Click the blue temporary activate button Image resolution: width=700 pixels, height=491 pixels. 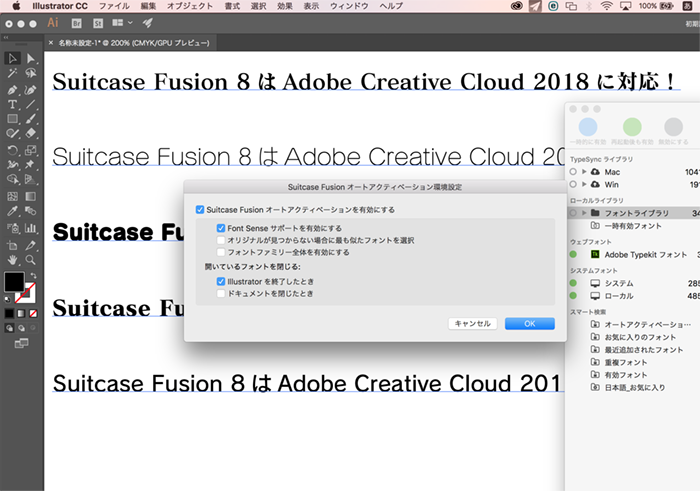[588, 127]
